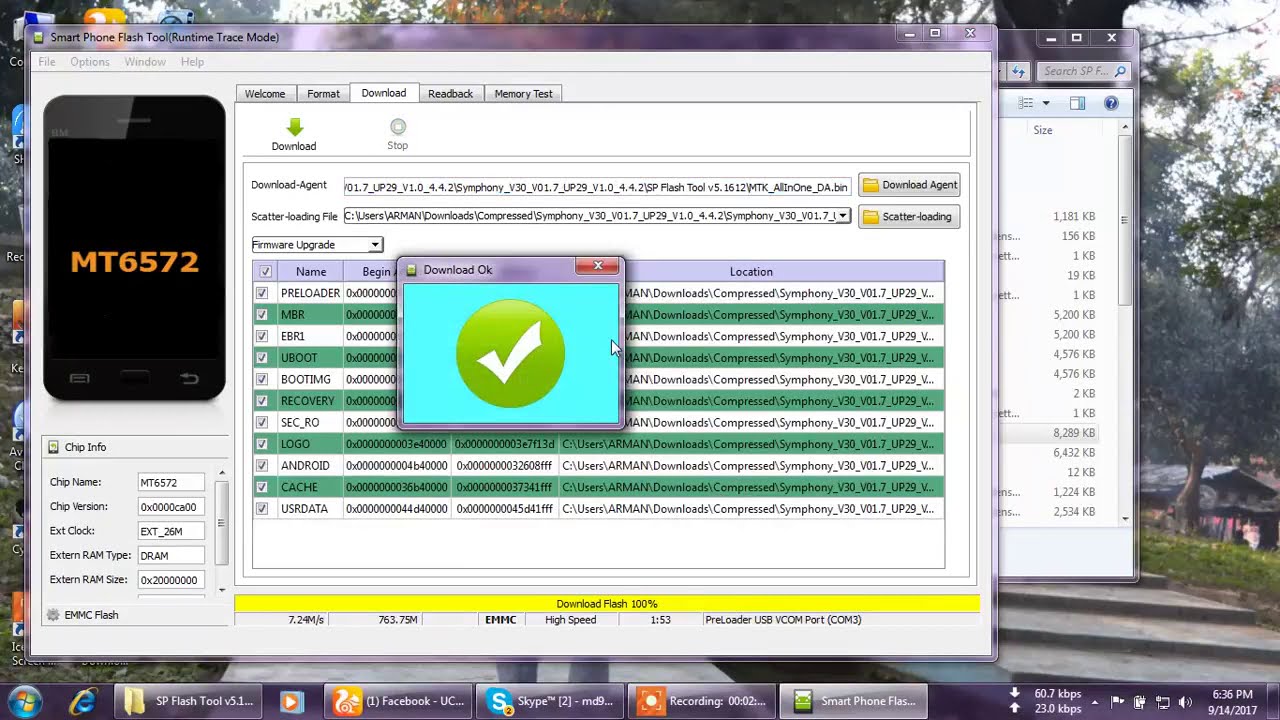
Task: Open the Recording taskbar item
Action: (x=704, y=701)
